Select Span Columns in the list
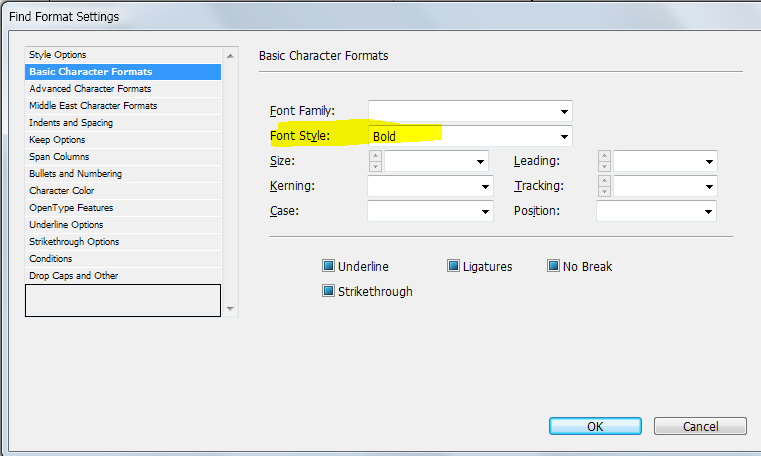 click(123, 157)
